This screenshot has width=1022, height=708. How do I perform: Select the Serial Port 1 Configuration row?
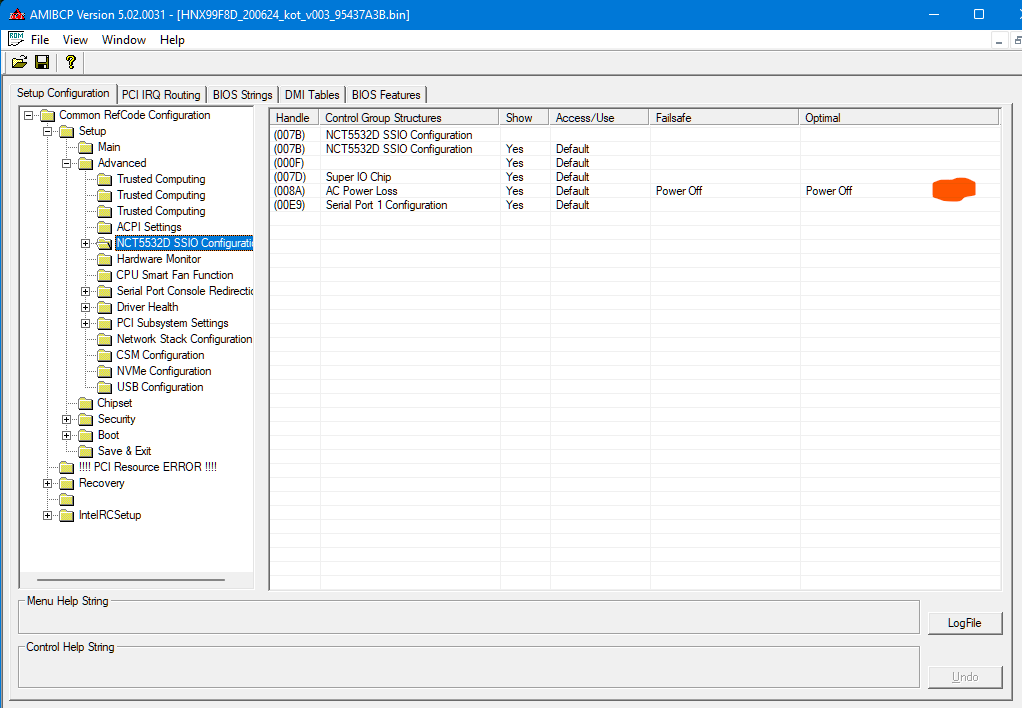tap(635, 205)
